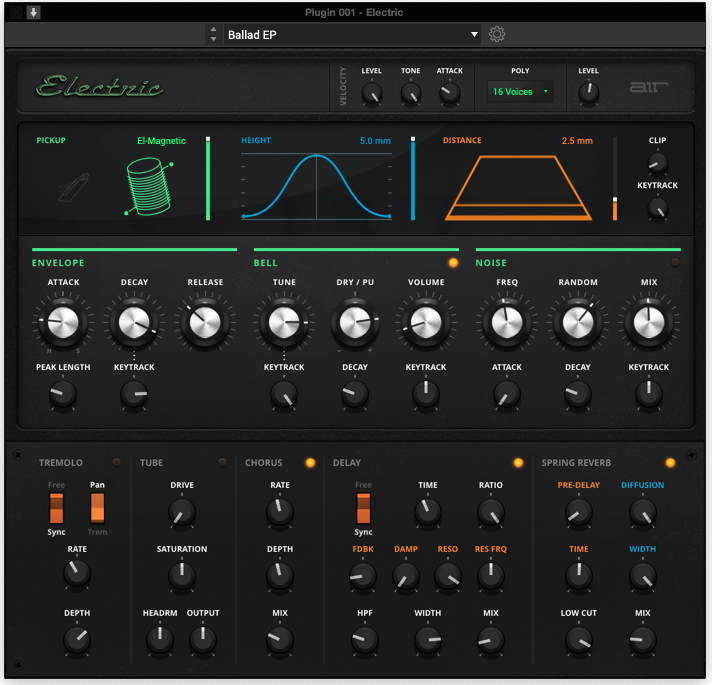Flip the Tremolo Free/Sync switch
This screenshot has height=685, width=712.
coord(58,506)
